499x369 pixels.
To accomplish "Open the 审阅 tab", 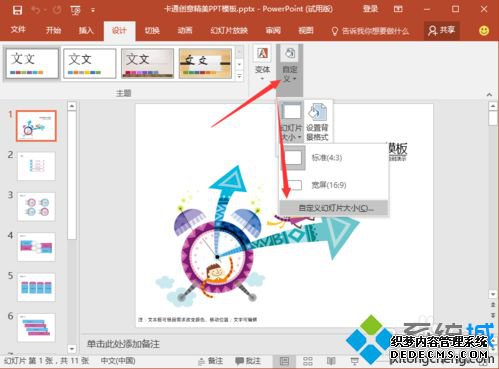I will [273, 31].
